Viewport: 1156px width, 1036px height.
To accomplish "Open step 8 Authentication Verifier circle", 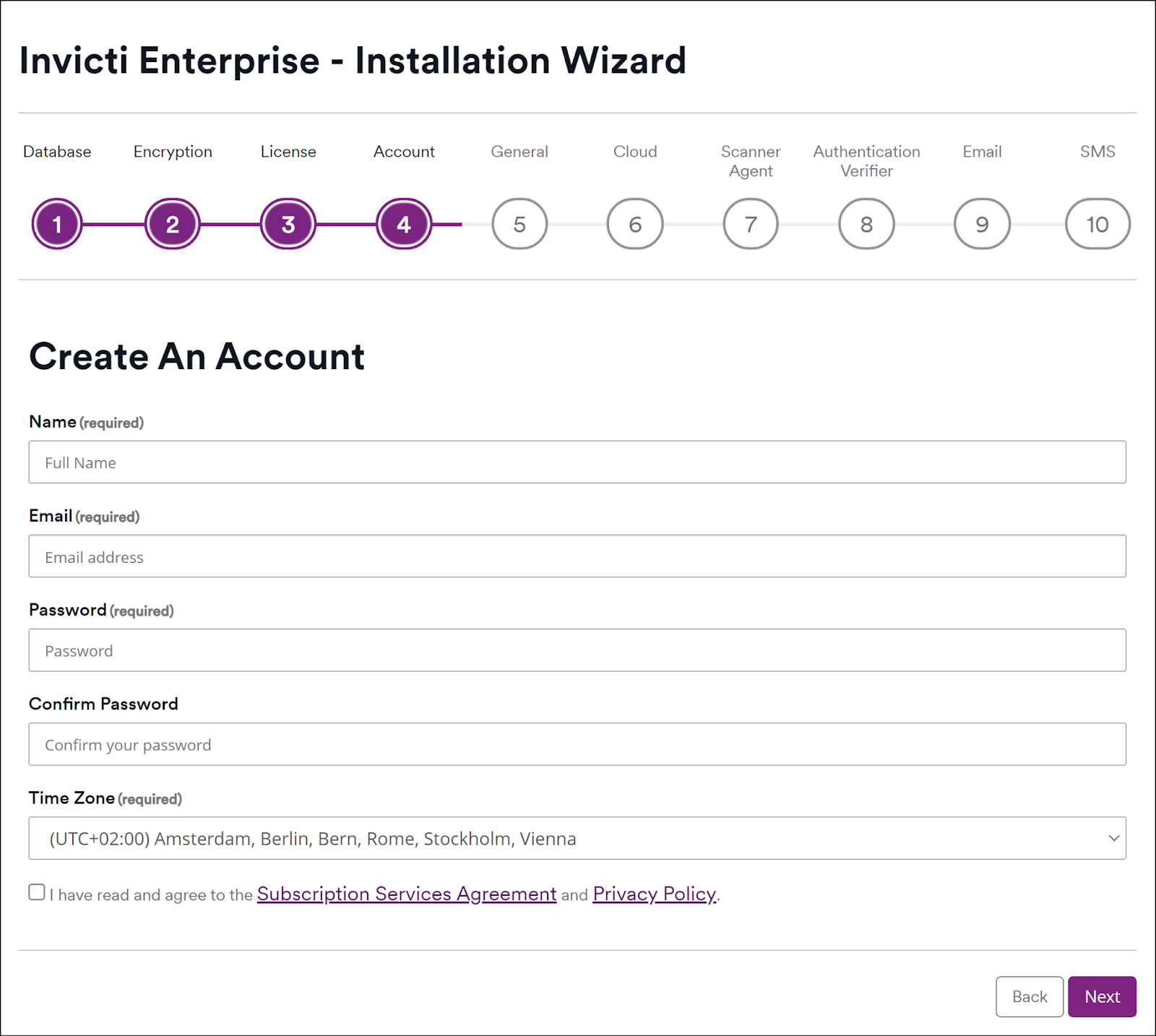I will pyautogui.click(x=866, y=224).
